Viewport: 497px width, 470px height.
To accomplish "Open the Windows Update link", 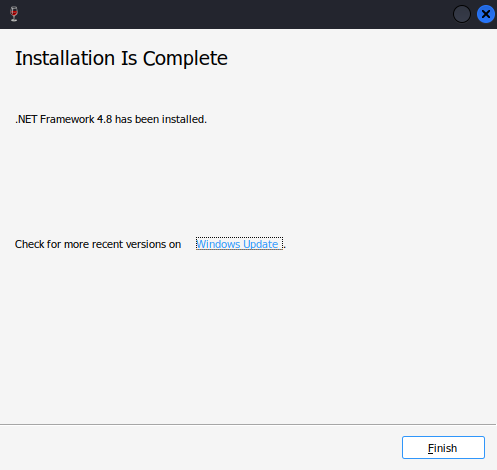I will pyautogui.click(x=239, y=244).
